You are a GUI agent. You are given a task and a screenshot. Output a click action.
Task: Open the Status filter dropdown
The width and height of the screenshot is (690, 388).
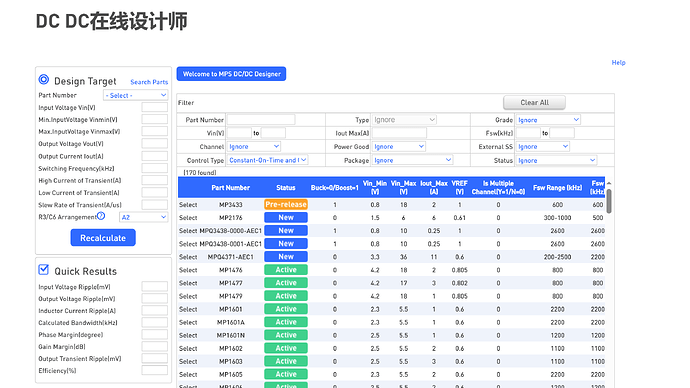point(557,160)
